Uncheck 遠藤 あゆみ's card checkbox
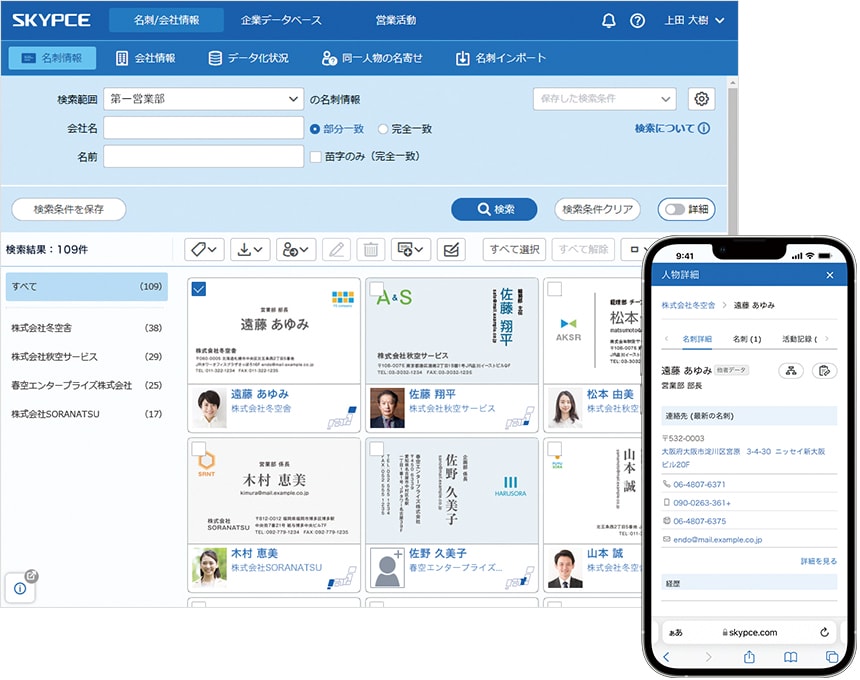This screenshot has height=680, width=860. tap(199, 288)
